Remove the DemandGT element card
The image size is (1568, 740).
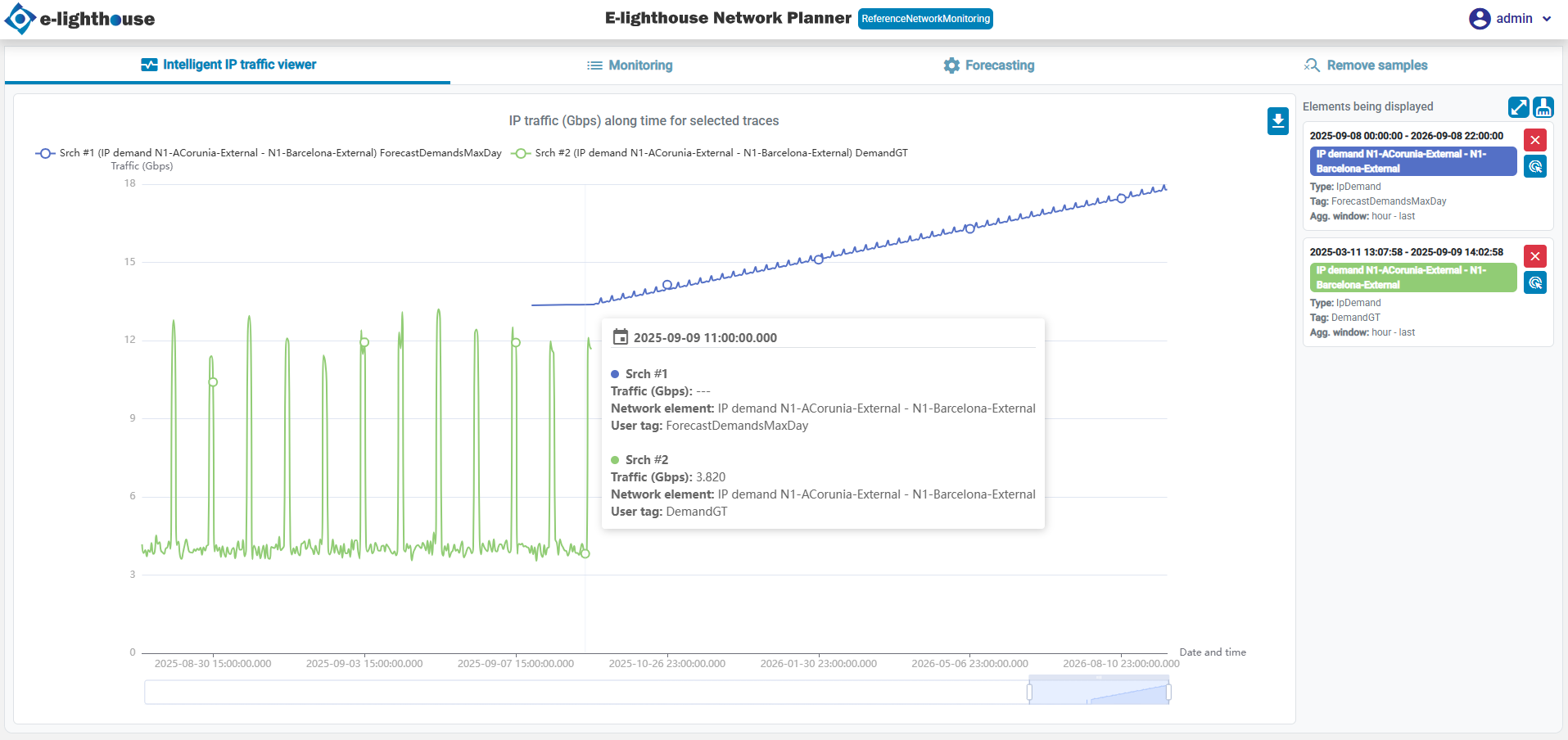(x=1535, y=256)
